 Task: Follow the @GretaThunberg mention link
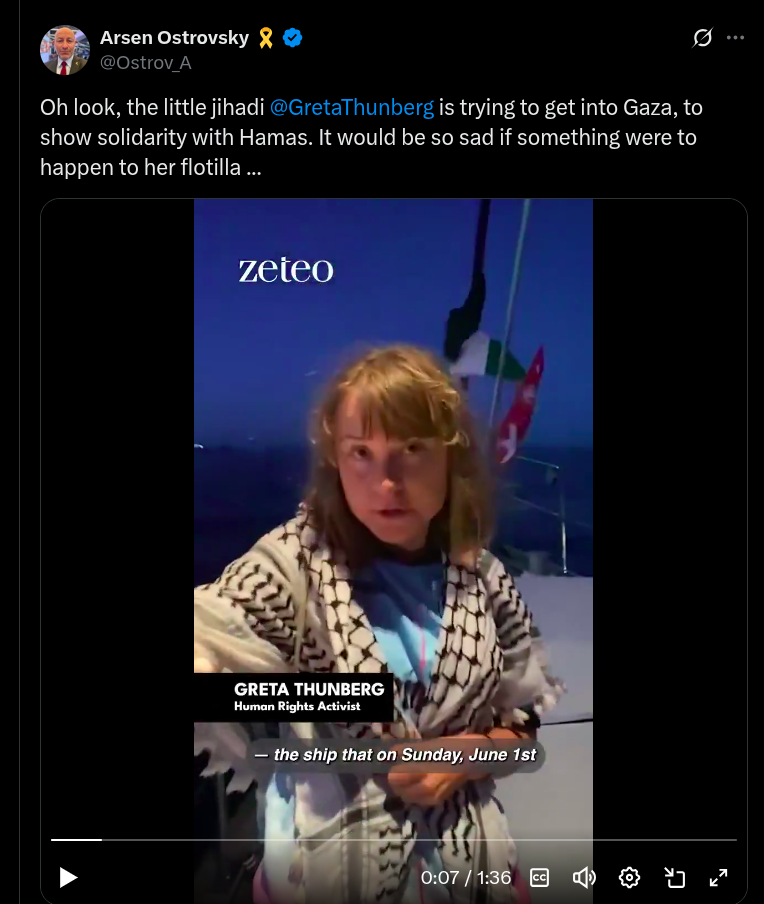pyautogui.click(x=352, y=108)
